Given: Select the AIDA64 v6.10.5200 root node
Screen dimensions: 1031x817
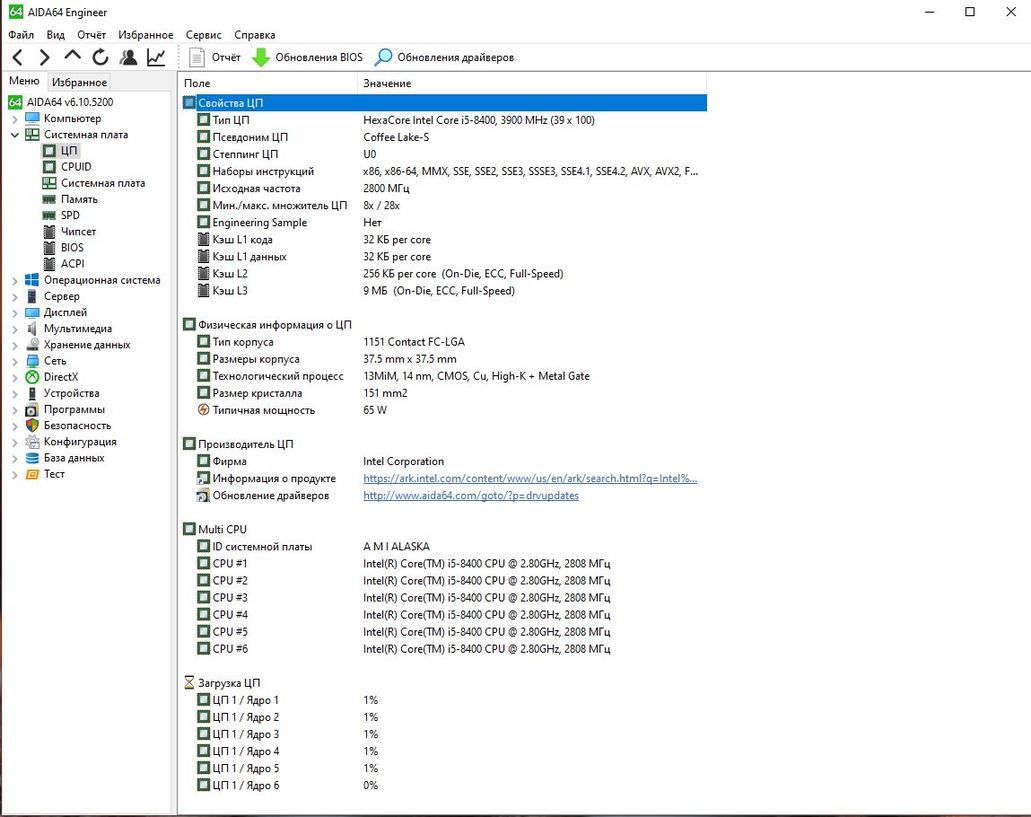Looking at the screenshot, I should 61,102.
